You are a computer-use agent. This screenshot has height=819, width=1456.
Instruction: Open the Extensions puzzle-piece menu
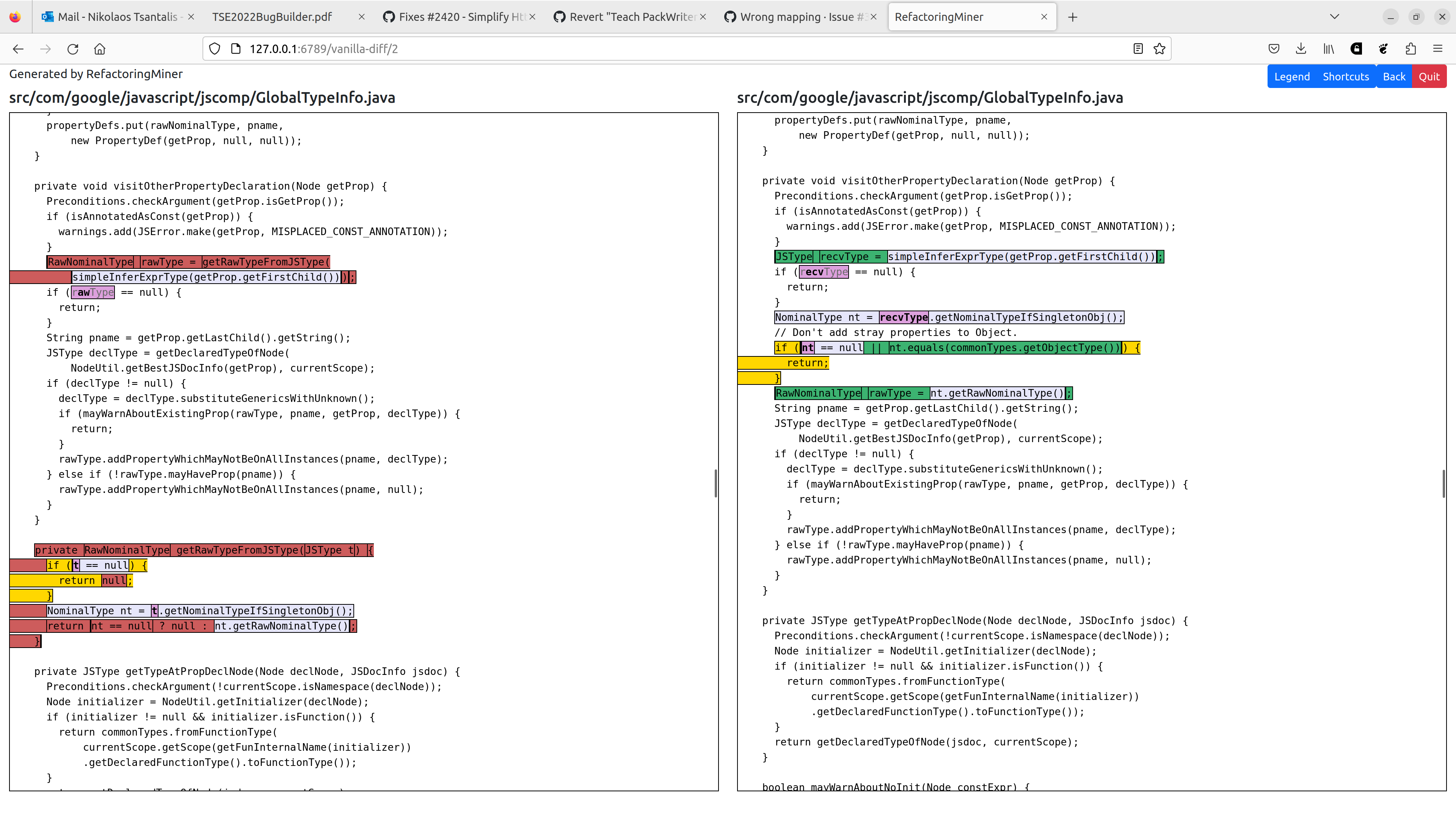1411,49
